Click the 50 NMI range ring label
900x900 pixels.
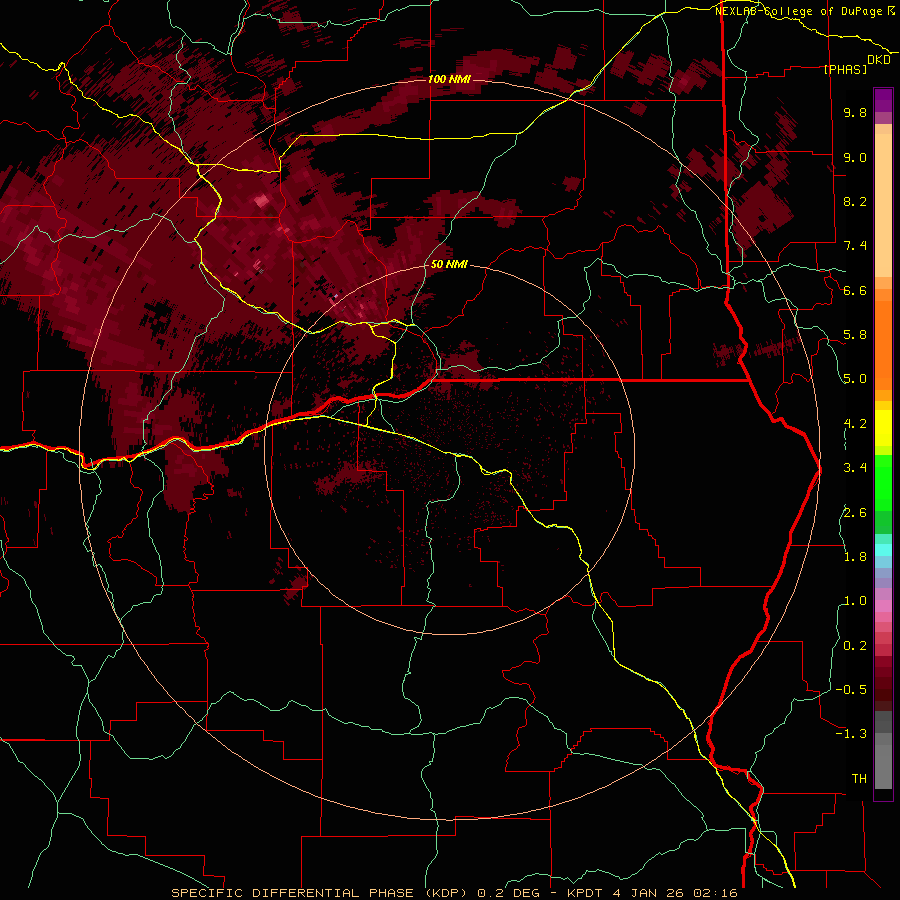click(x=449, y=265)
